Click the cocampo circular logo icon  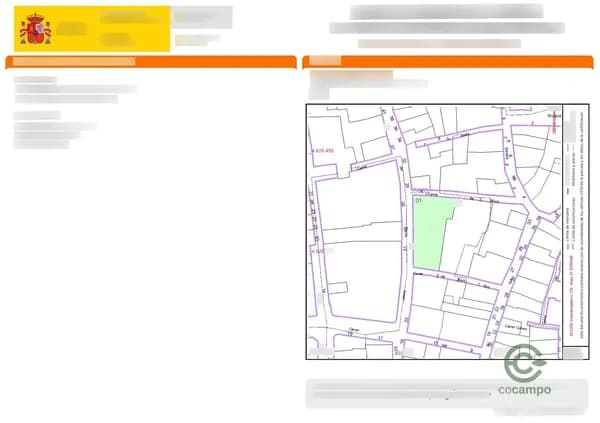[523, 363]
